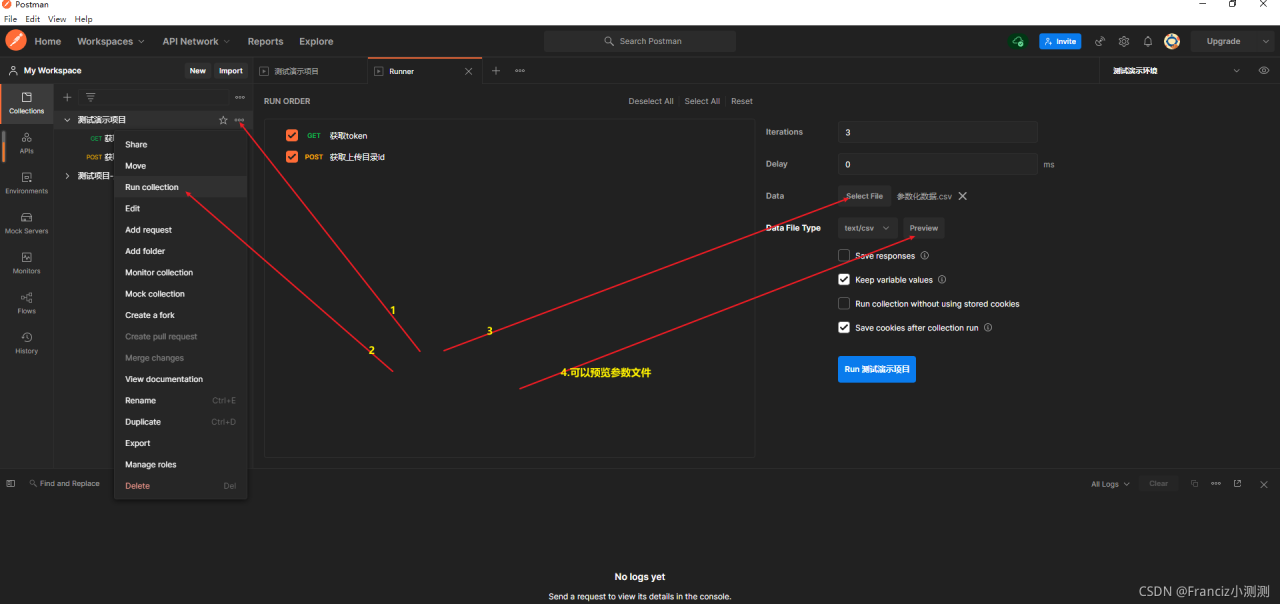Click the plus icon to create collection
Screen dimensions: 1280x604
point(67,97)
